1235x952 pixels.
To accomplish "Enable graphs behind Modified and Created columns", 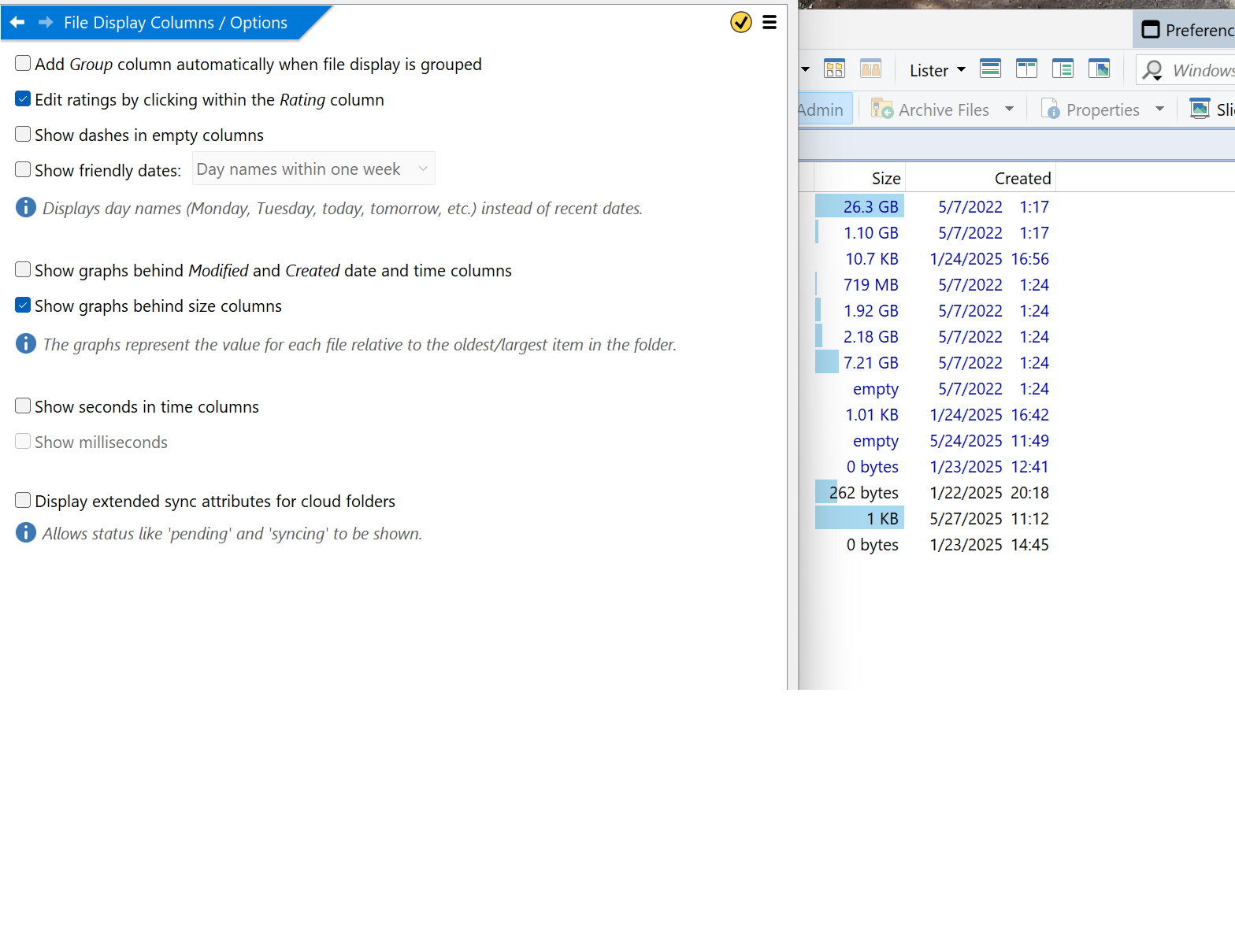I will pos(23,269).
